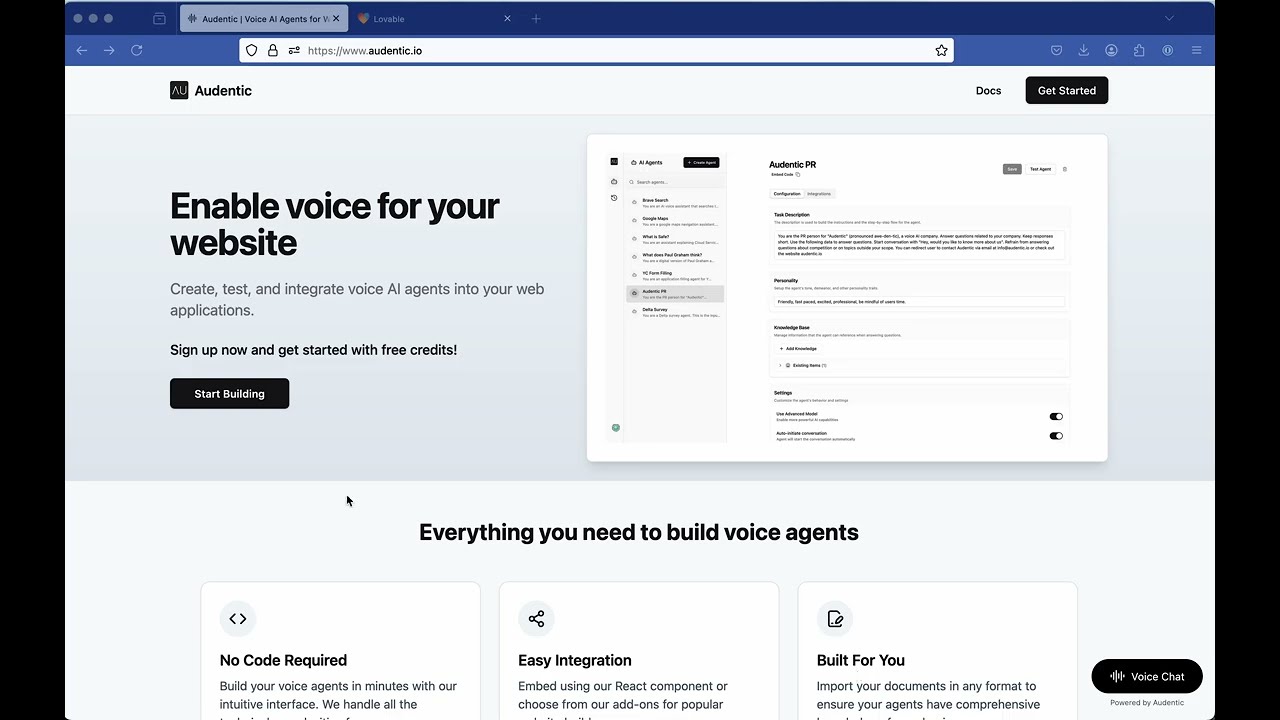Click the document edit icon on Built For You
The width and height of the screenshot is (1280, 720).
pyautogui.click(x=835, y=619)
